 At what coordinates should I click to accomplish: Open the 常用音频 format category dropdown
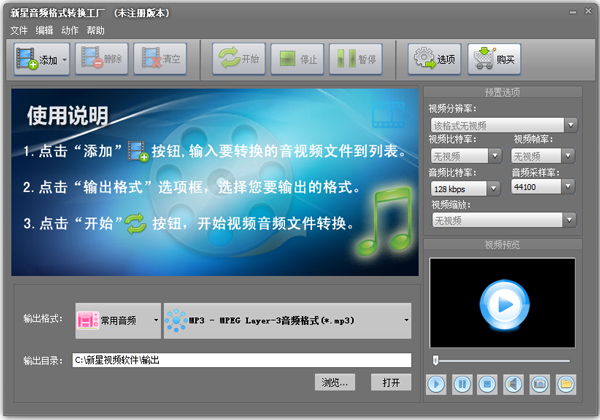click(117, 320)
